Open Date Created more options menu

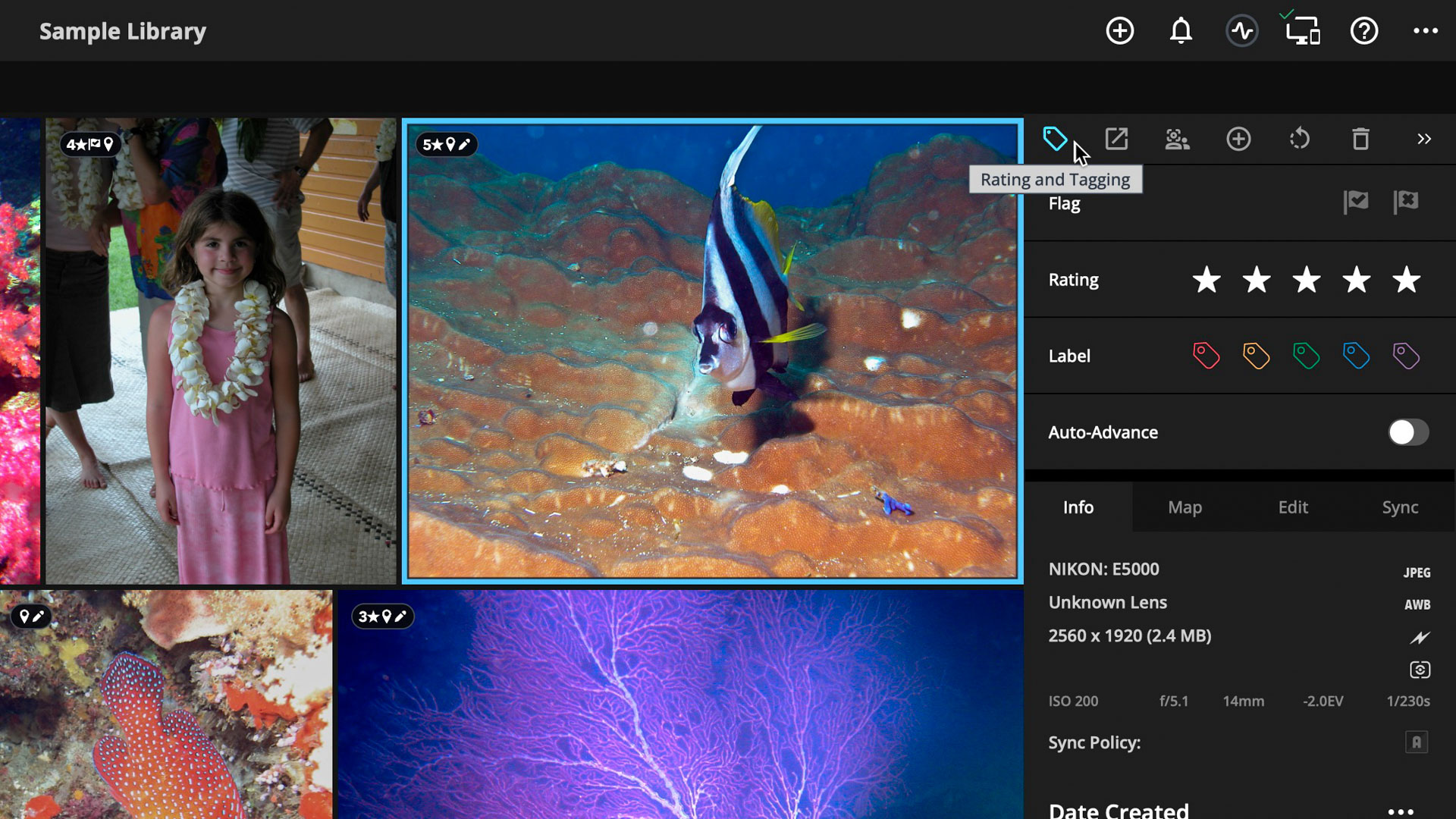point(1401,811)
